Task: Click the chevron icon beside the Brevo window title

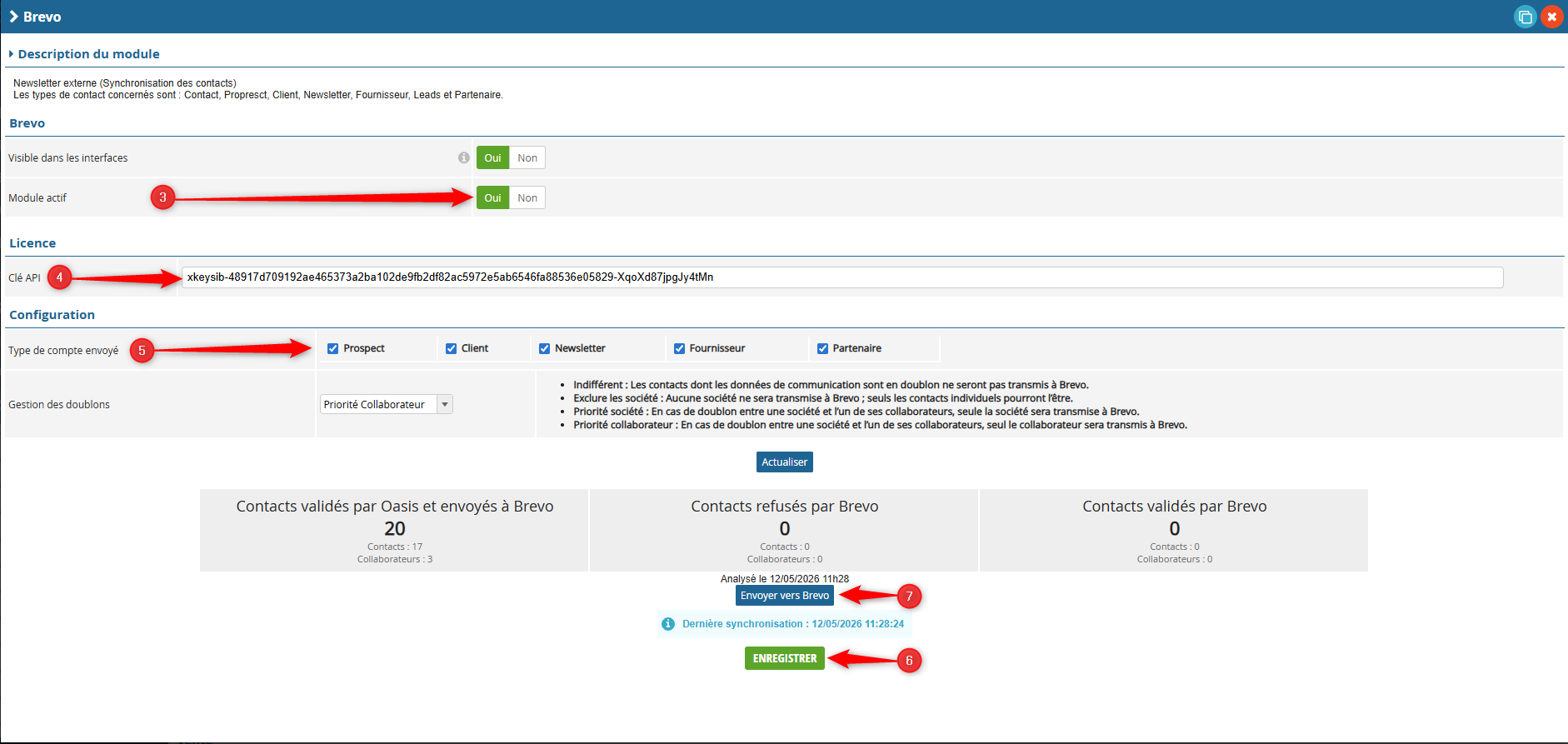Action: pyautogui.click(x=13, y=17)
